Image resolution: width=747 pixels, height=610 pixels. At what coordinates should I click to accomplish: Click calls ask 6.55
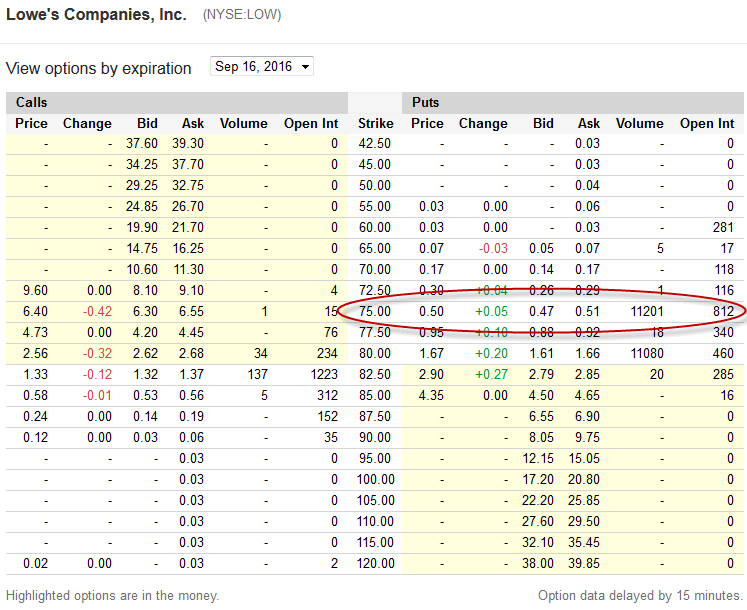click(x=191, y=311)
